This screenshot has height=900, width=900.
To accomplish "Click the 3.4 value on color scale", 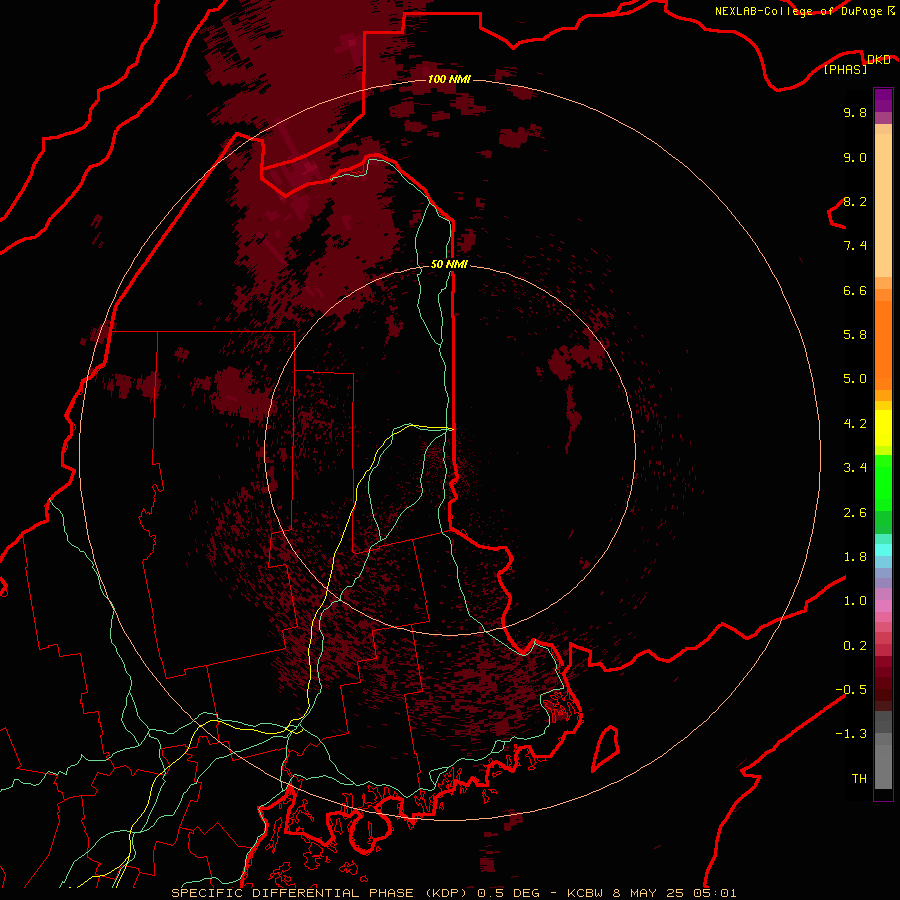I will click(x=855, y=468).
